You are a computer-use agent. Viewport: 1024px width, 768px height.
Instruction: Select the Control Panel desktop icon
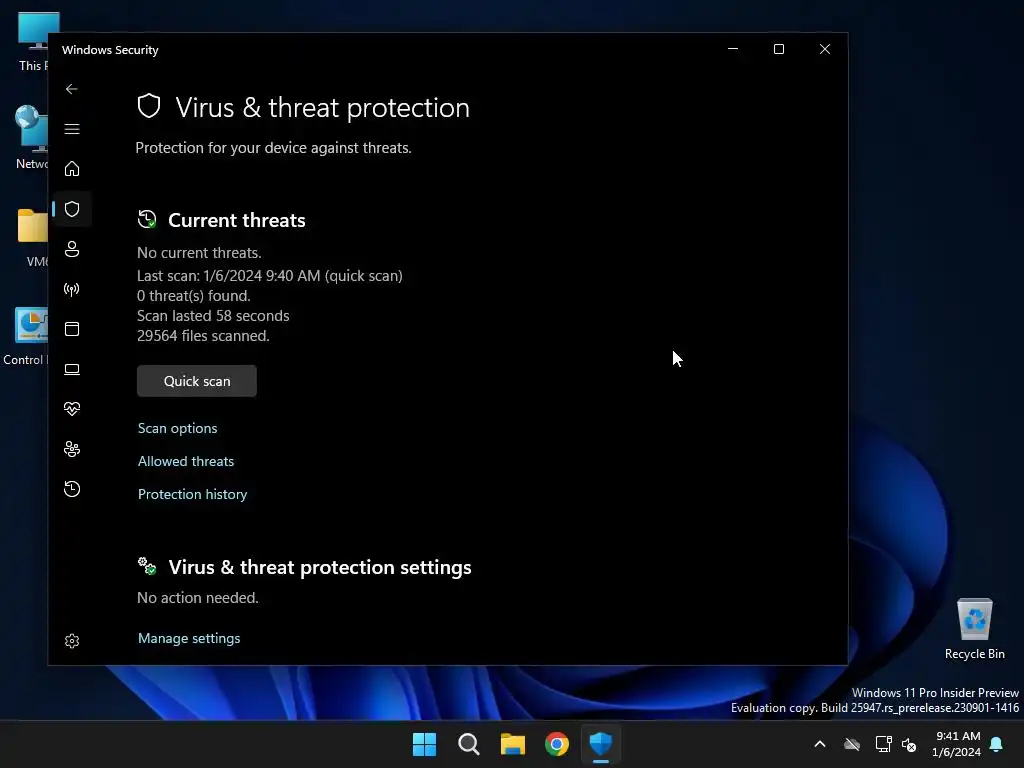pyautogui.click(x=26, y=336)
